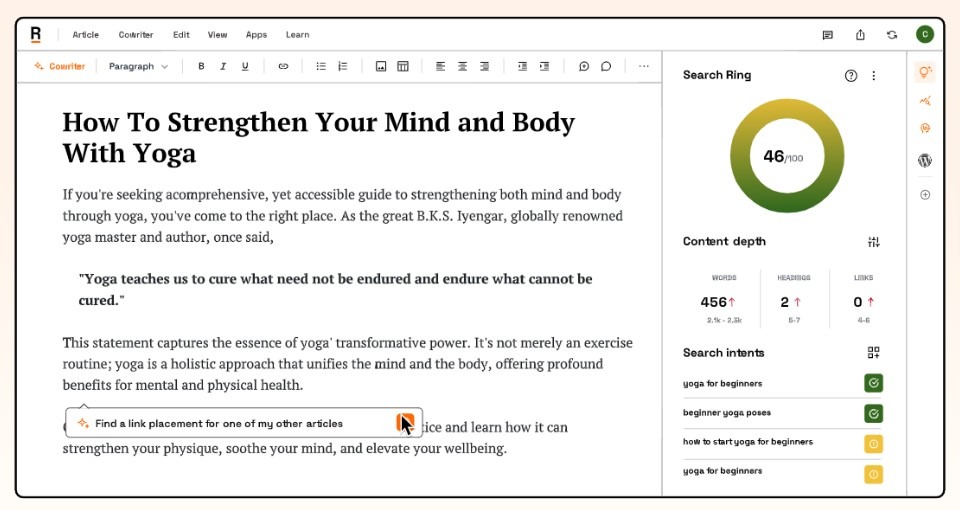This screenshot has width=960, height=510.
Task: Click the insert link icon
Action: (283, 67)
